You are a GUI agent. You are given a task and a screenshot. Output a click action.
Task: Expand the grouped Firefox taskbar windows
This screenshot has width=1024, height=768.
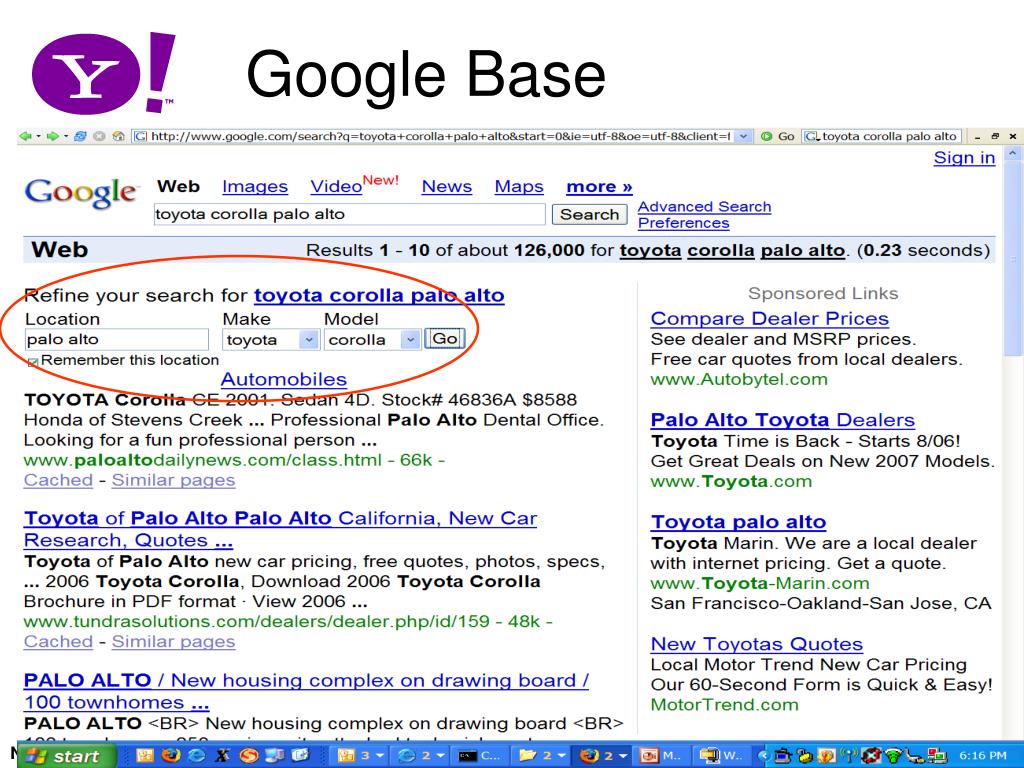[x=603, y=756]
